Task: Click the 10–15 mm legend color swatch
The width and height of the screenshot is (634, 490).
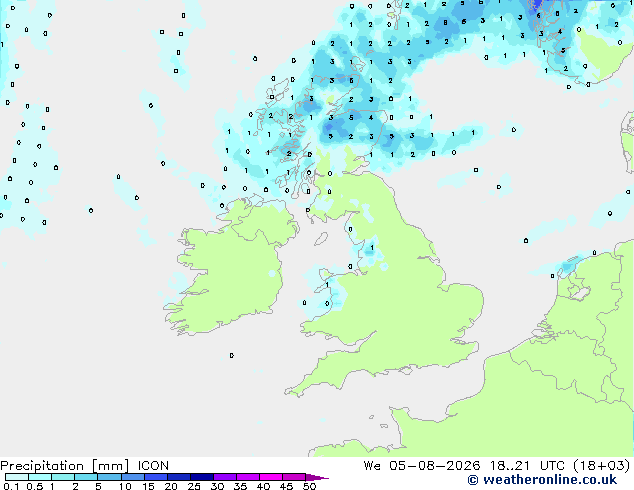Action: tap(132, 477)
